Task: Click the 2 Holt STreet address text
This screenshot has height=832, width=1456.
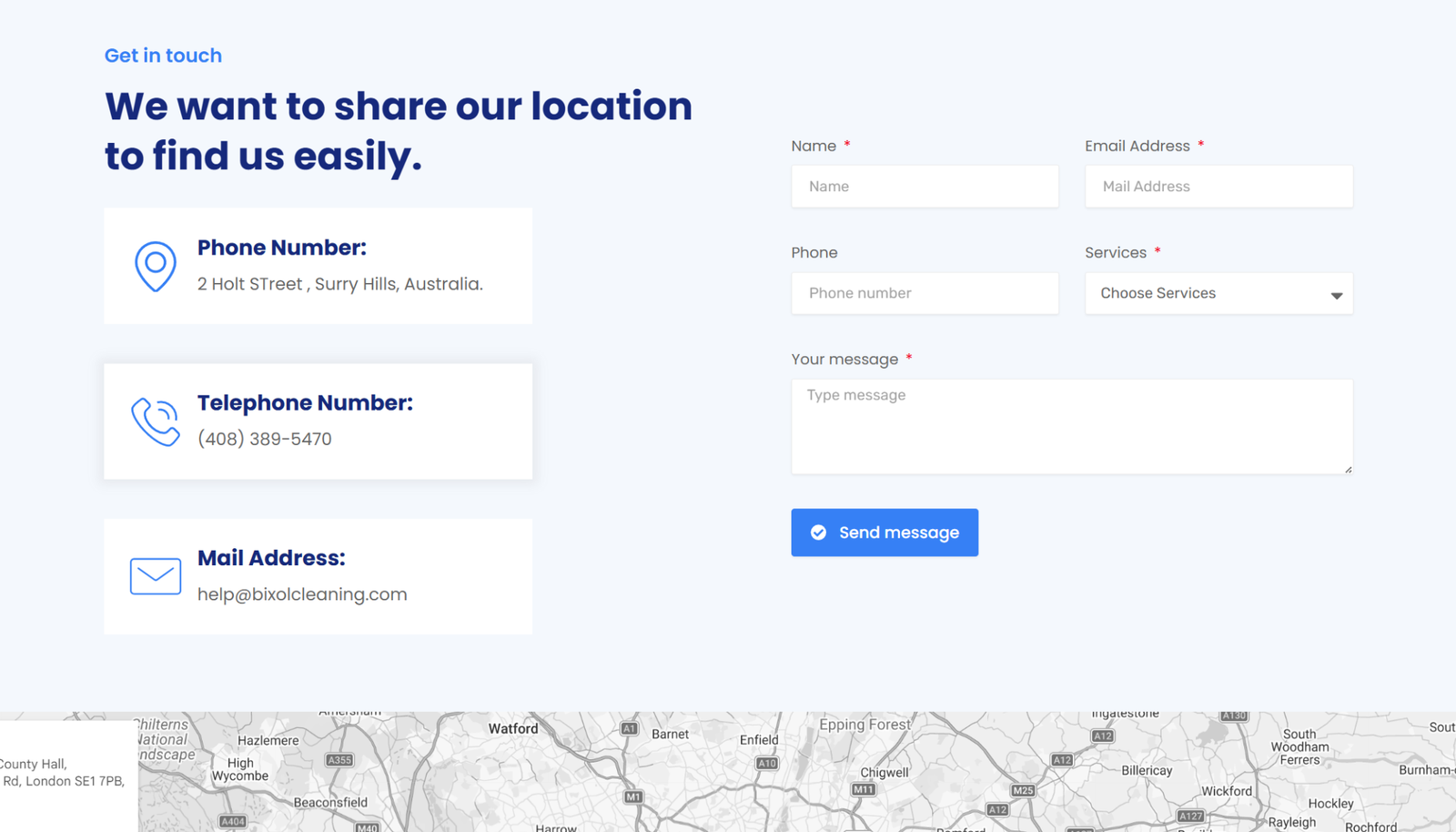Action: 340,284
